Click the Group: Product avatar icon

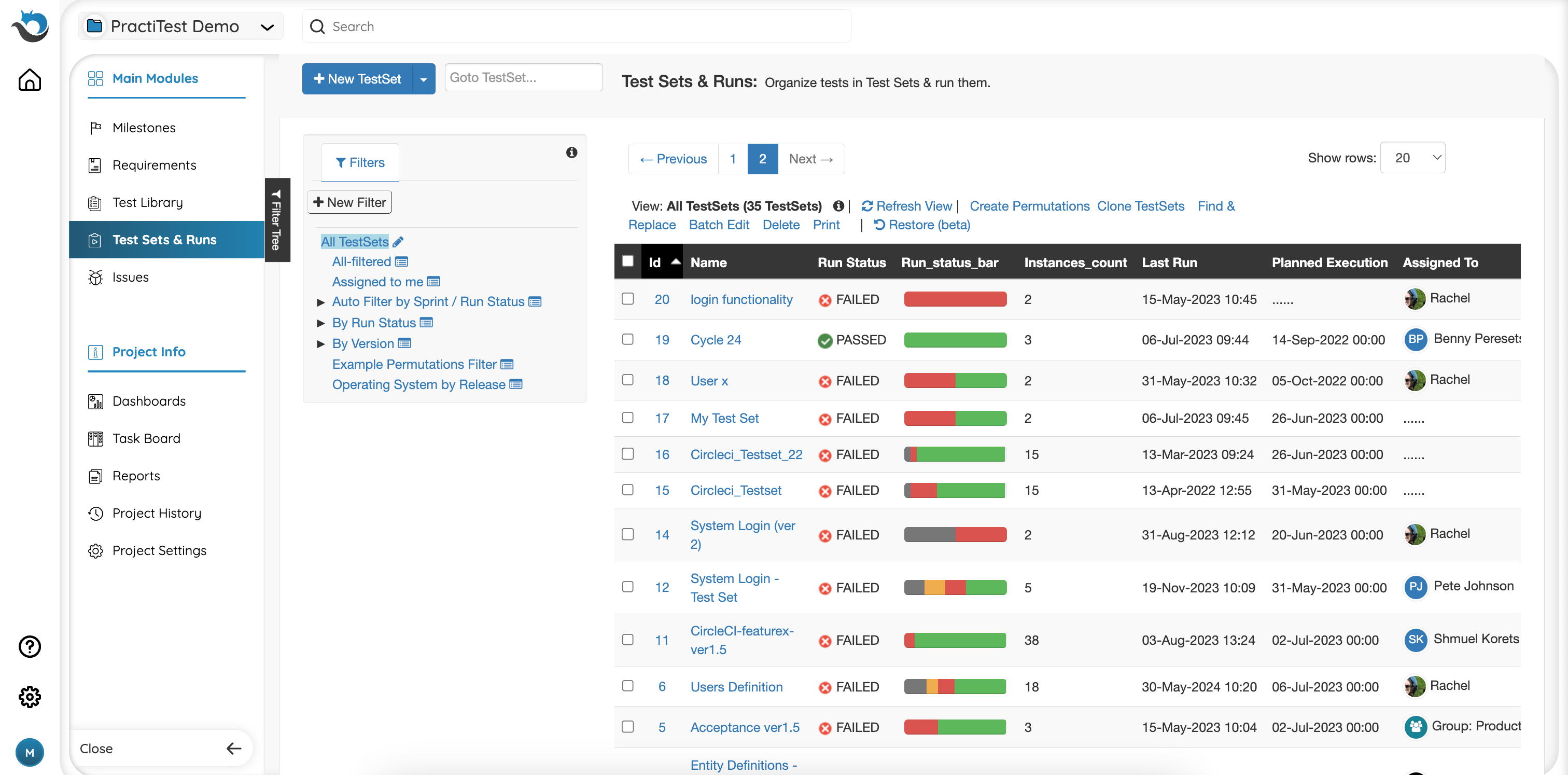tap(1416, 726)
